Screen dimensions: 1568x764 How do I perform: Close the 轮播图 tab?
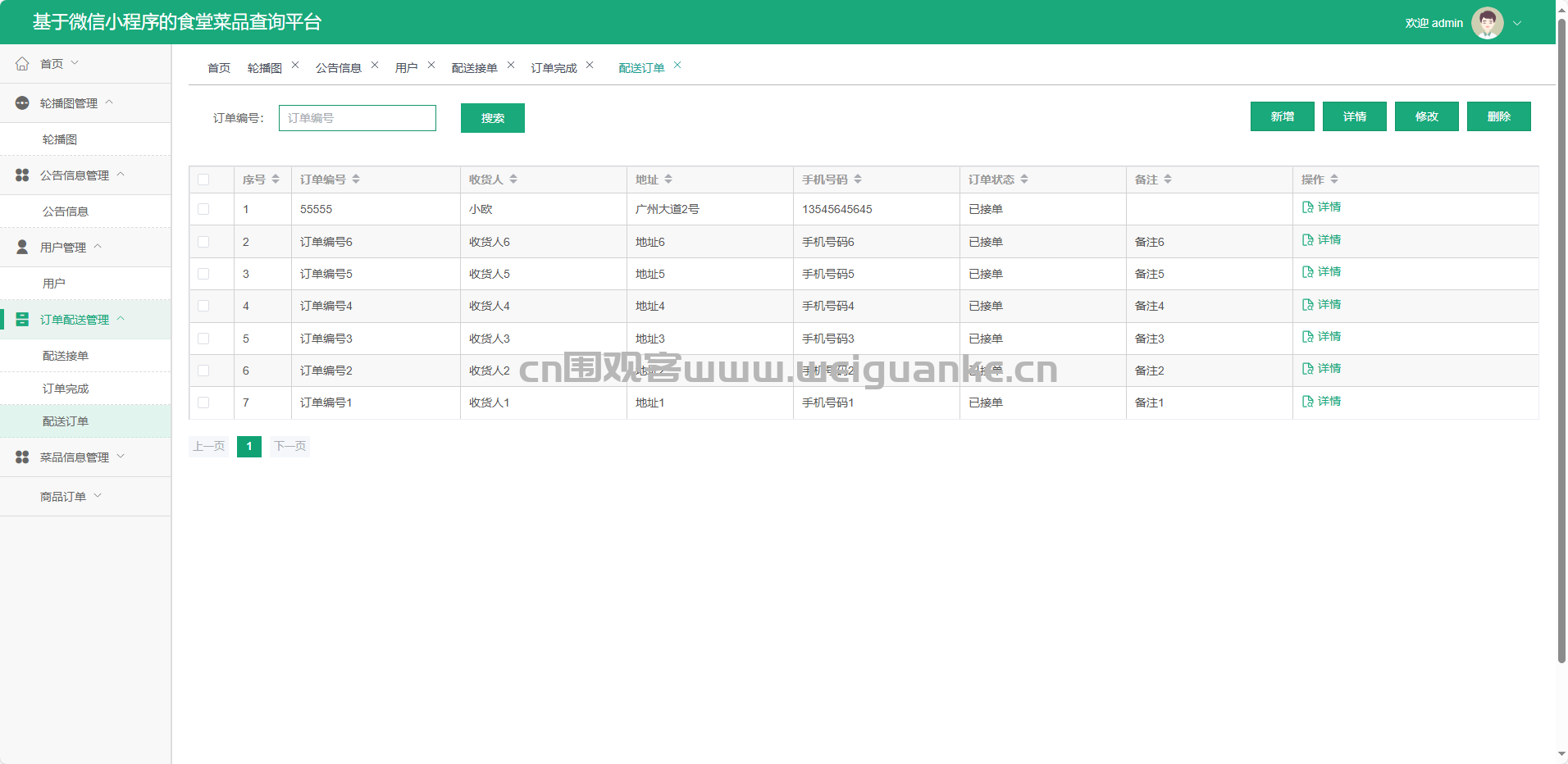(x=295, y=66)
